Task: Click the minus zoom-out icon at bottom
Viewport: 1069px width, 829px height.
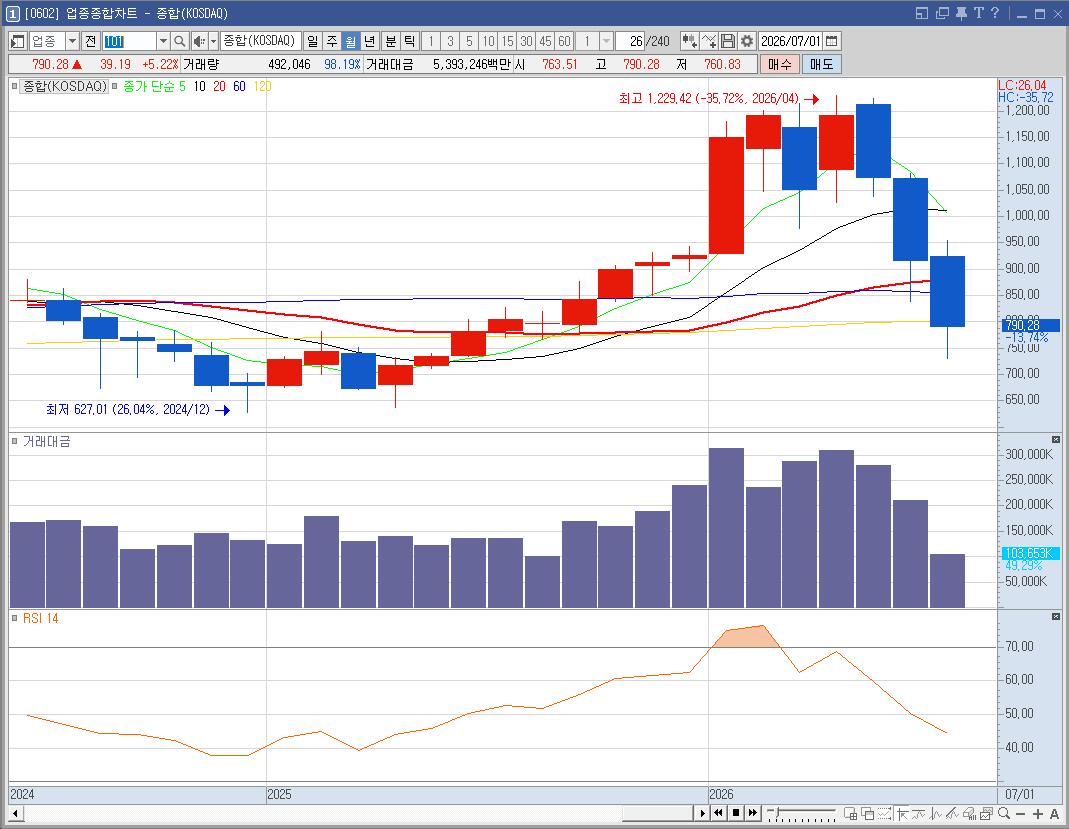Action: 1021,813
